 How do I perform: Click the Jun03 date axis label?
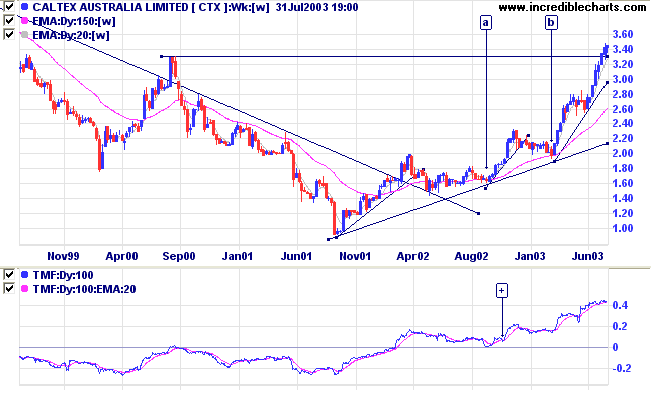pyautogui.click(x=588, y=256)
